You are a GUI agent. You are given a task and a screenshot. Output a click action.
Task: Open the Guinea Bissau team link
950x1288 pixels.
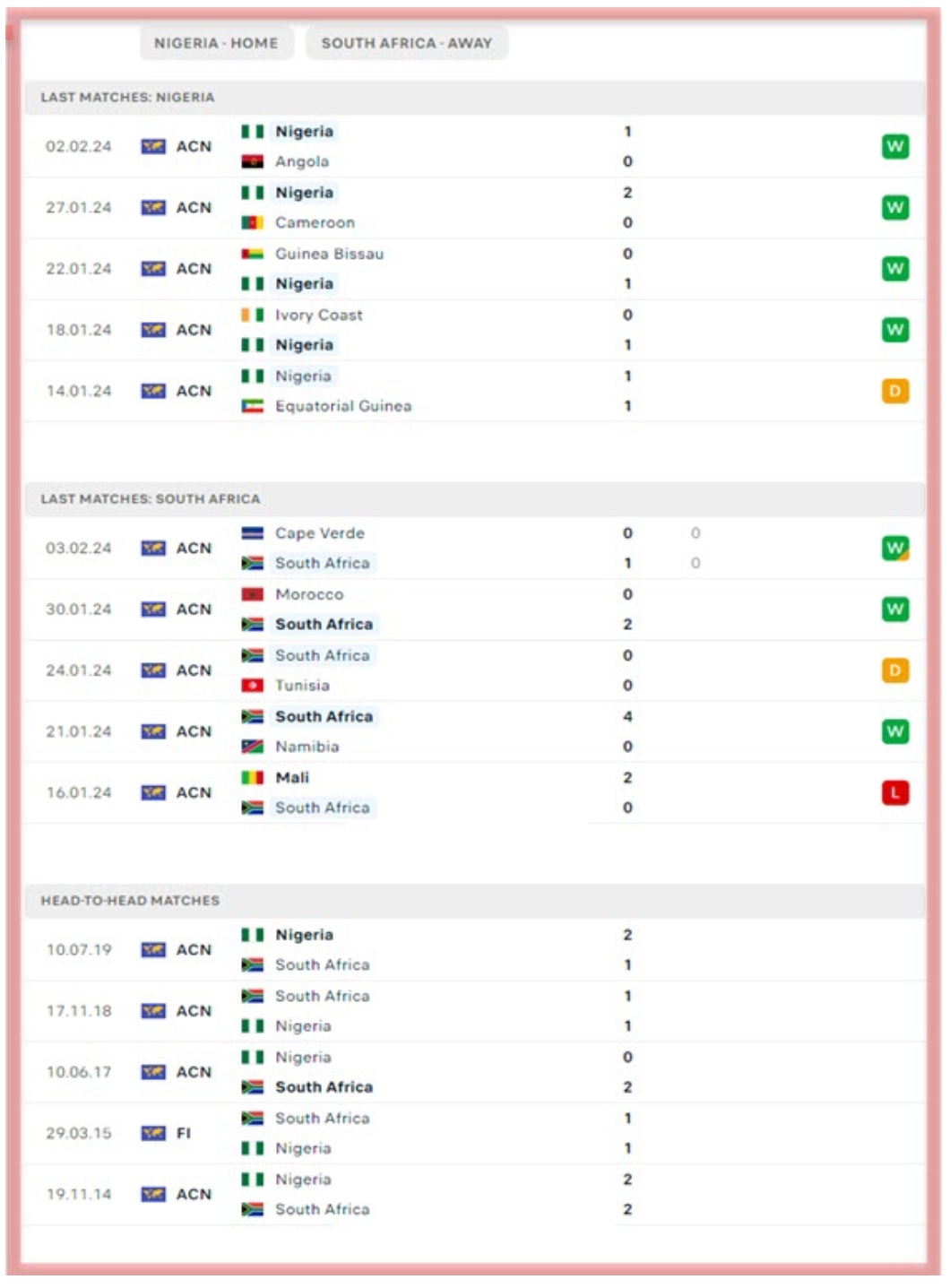click(329, 254)
